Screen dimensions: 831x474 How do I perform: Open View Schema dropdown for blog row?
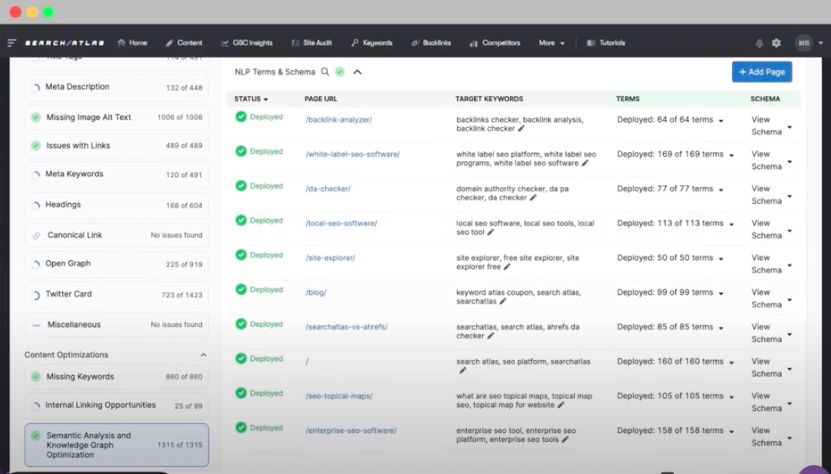tap(790, 300)
